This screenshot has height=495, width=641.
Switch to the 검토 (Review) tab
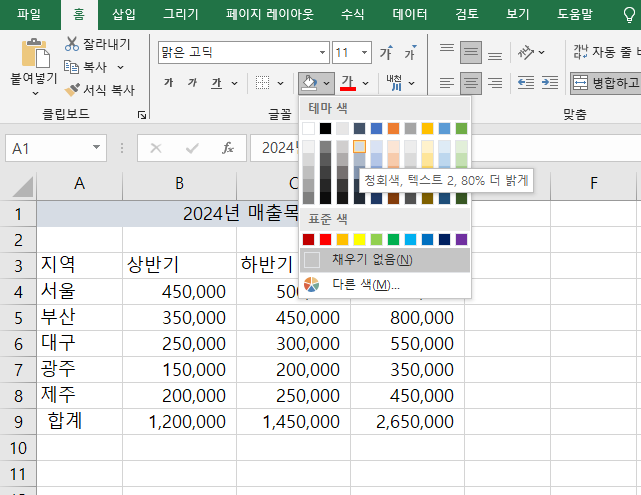tap(467, 15)
